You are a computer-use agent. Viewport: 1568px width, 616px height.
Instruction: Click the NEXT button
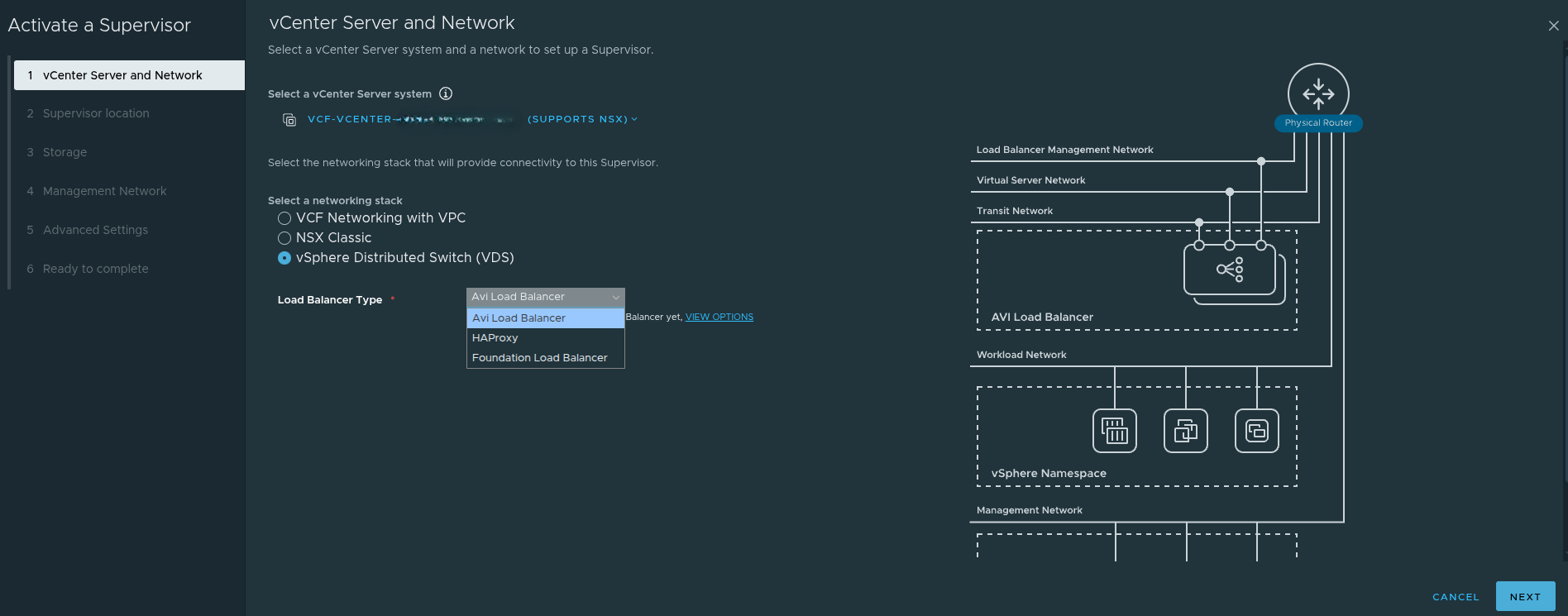[x=1525, y=597]
